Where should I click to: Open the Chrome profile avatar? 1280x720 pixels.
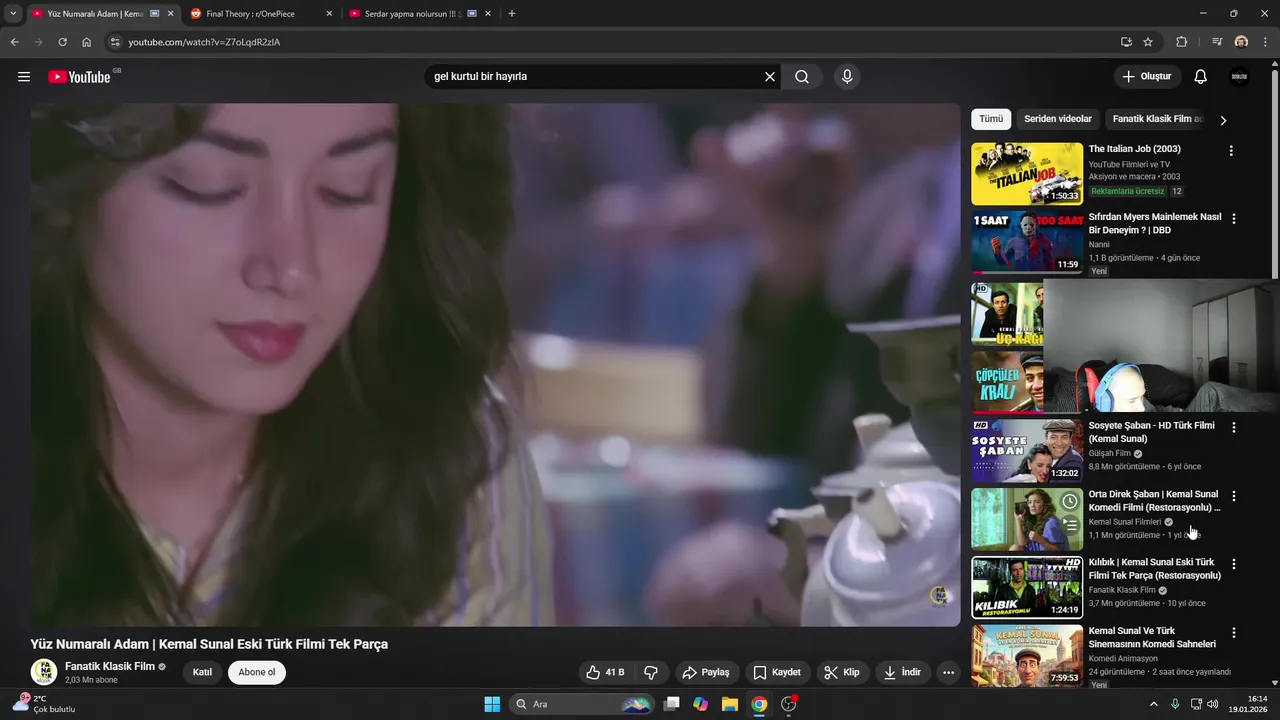point(1241,42)
